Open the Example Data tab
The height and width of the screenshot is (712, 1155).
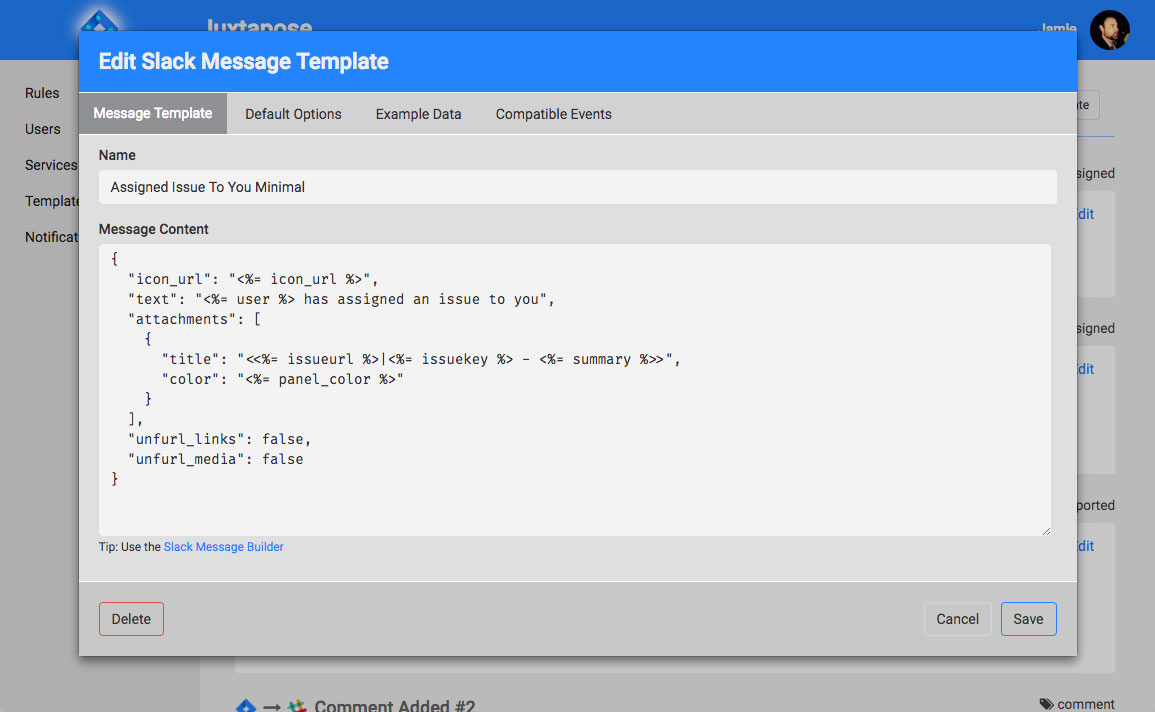(x=418, y=114)
